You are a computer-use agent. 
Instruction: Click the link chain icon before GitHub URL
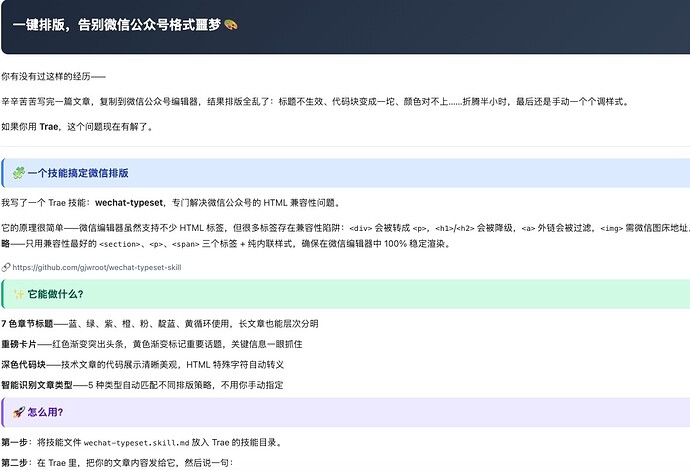[x=6, y=267]
